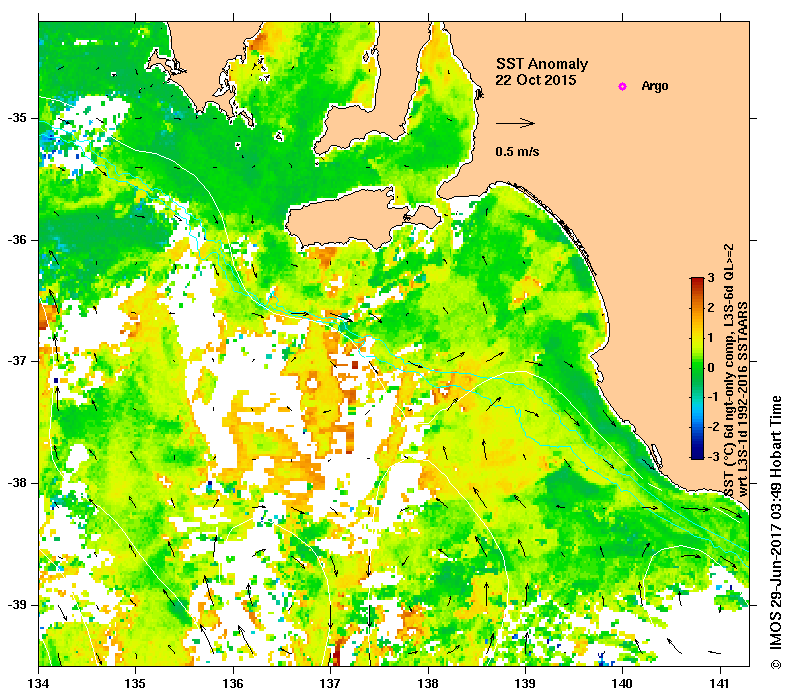Click the '0.5 m/s' scale label
This screenshot has width=791, height=700.
pos(517,151)
